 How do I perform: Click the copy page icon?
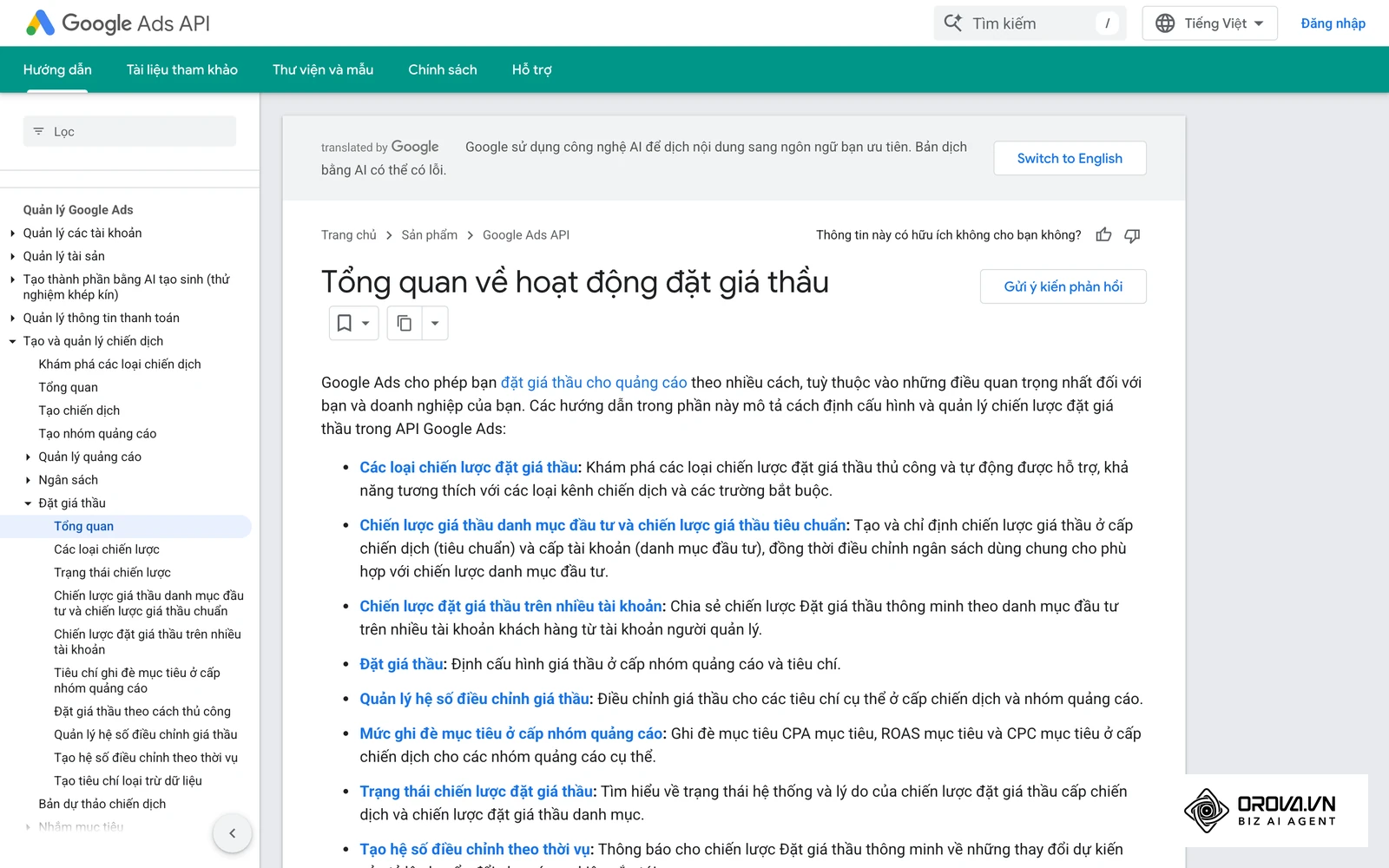click(405, 323)
